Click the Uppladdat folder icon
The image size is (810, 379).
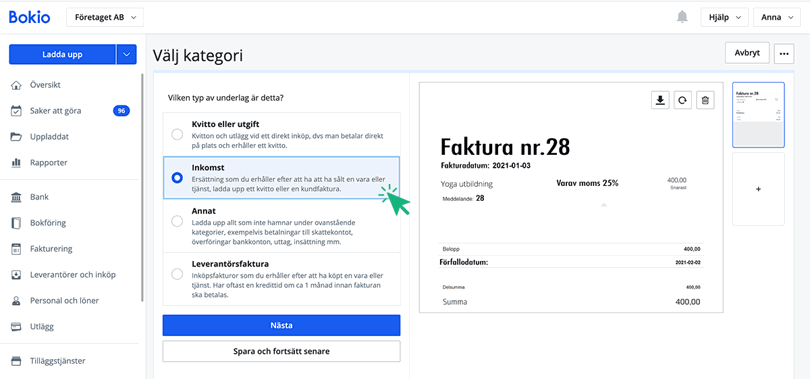(x=16, y=137)
